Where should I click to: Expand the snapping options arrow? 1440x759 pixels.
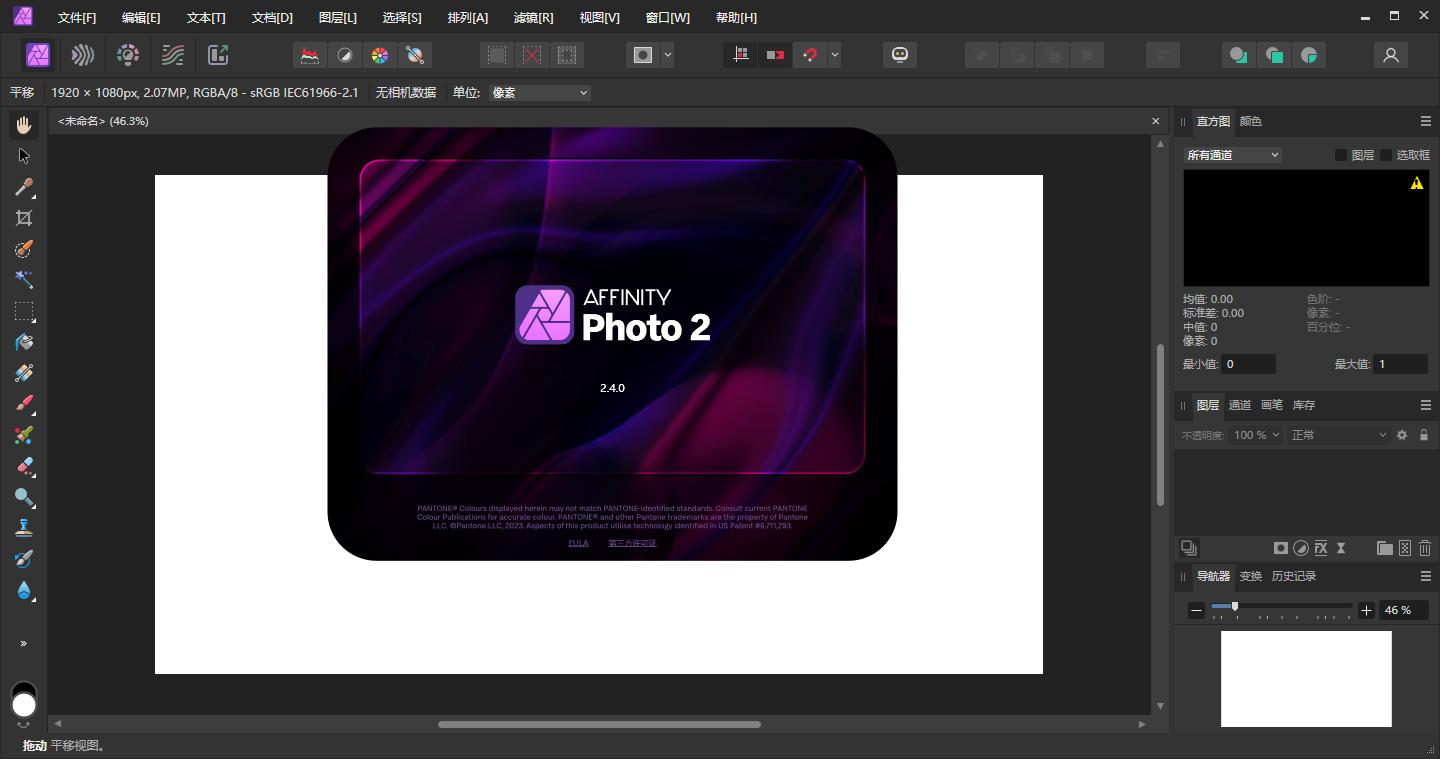[x=834, y=55]
